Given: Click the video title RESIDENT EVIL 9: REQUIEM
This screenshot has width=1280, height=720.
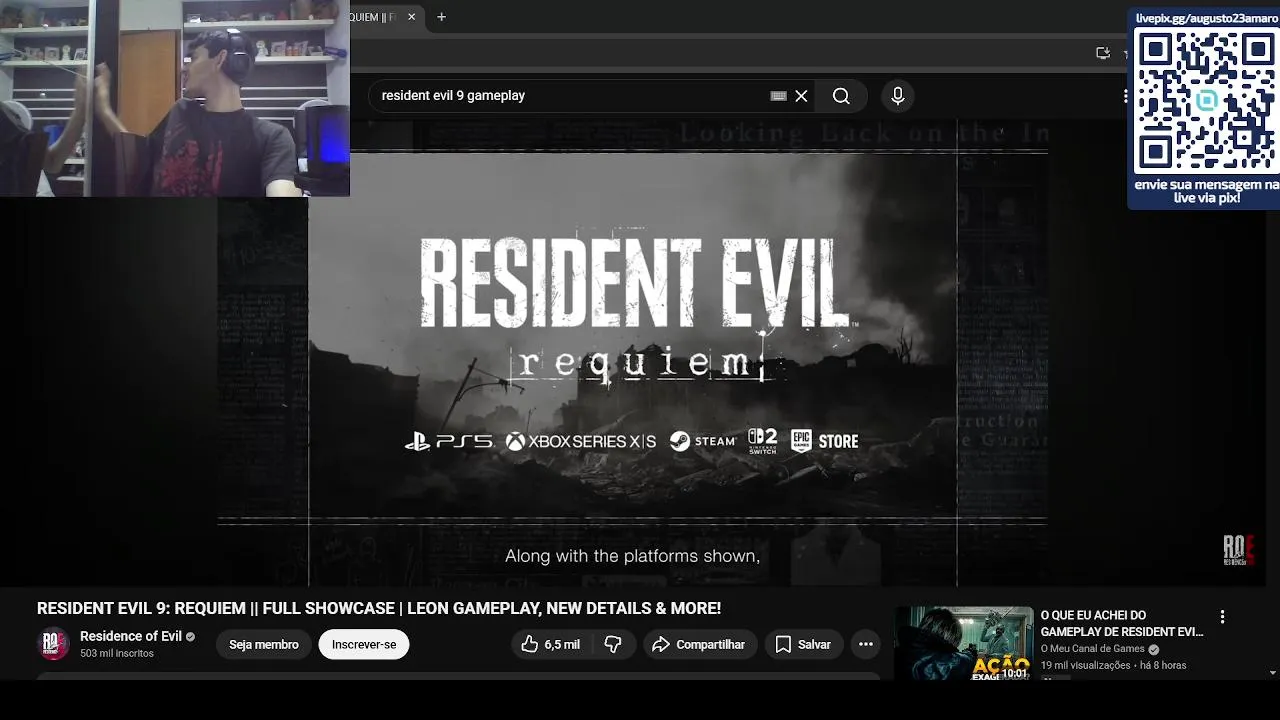Looking at the screenshot, I should tap(379, 608).
